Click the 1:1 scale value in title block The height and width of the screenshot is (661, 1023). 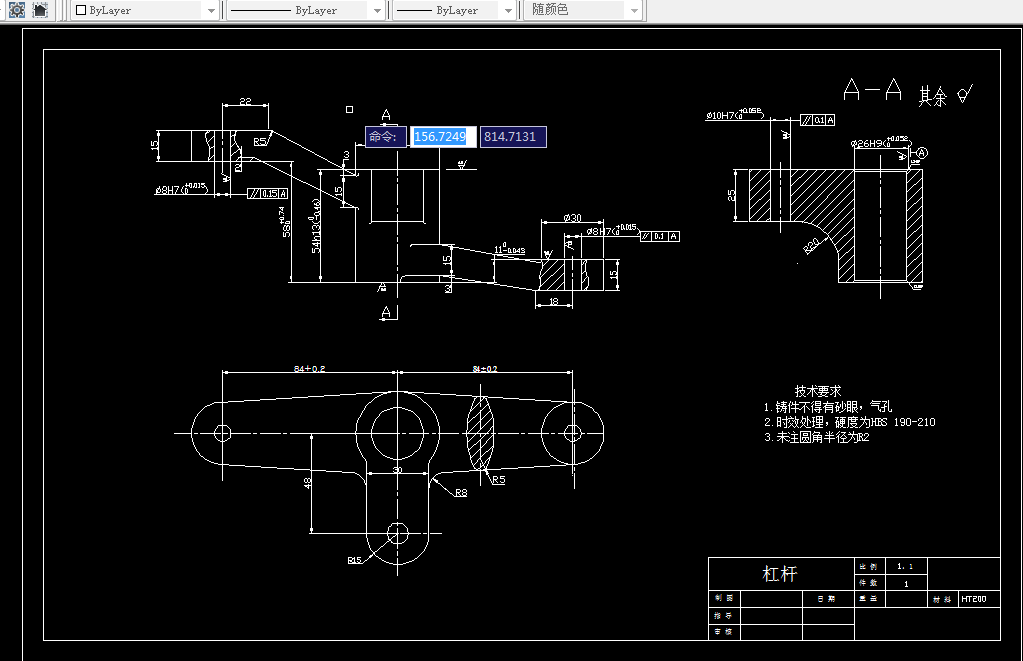(x=905, y=566)
